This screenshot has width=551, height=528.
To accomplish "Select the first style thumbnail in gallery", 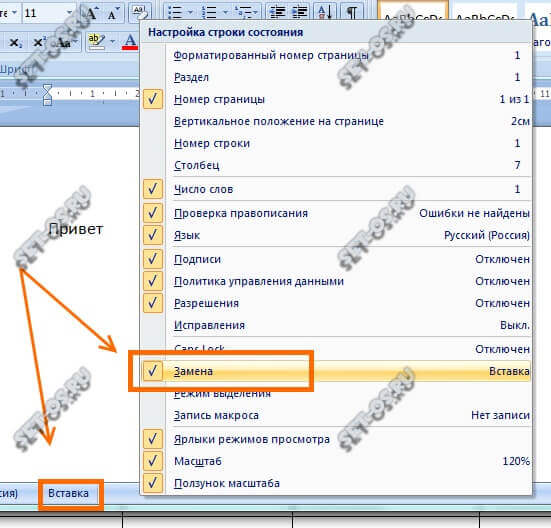I will 413,11.
